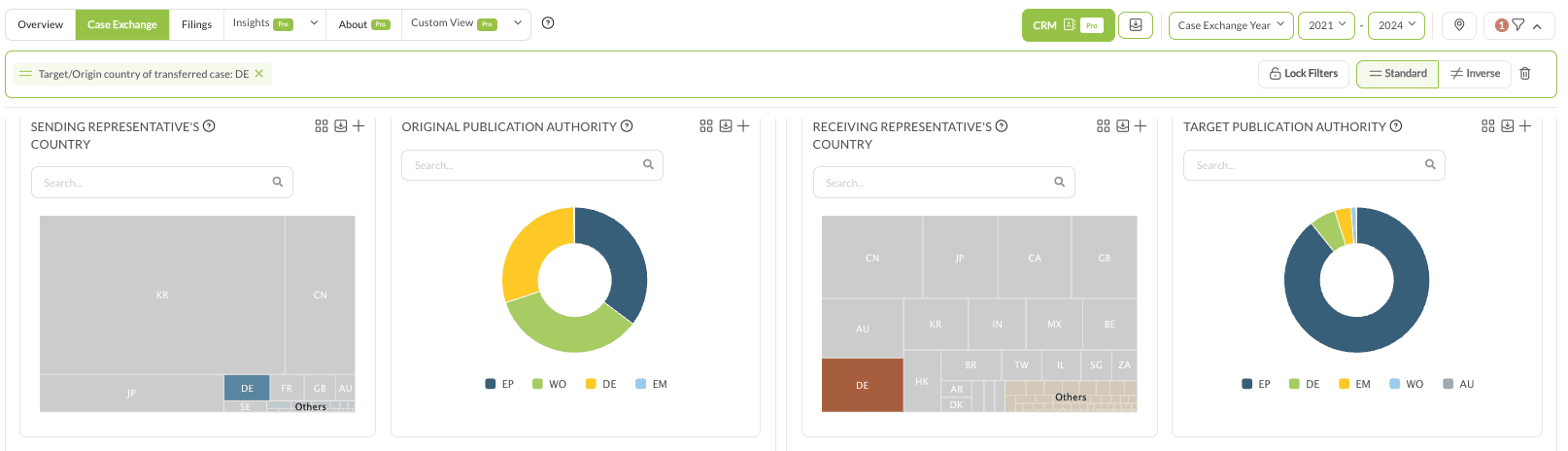This screenshot has height=451, width=1568.
Task: Expand the Custom View dropdown
Action: pos(518,23)
